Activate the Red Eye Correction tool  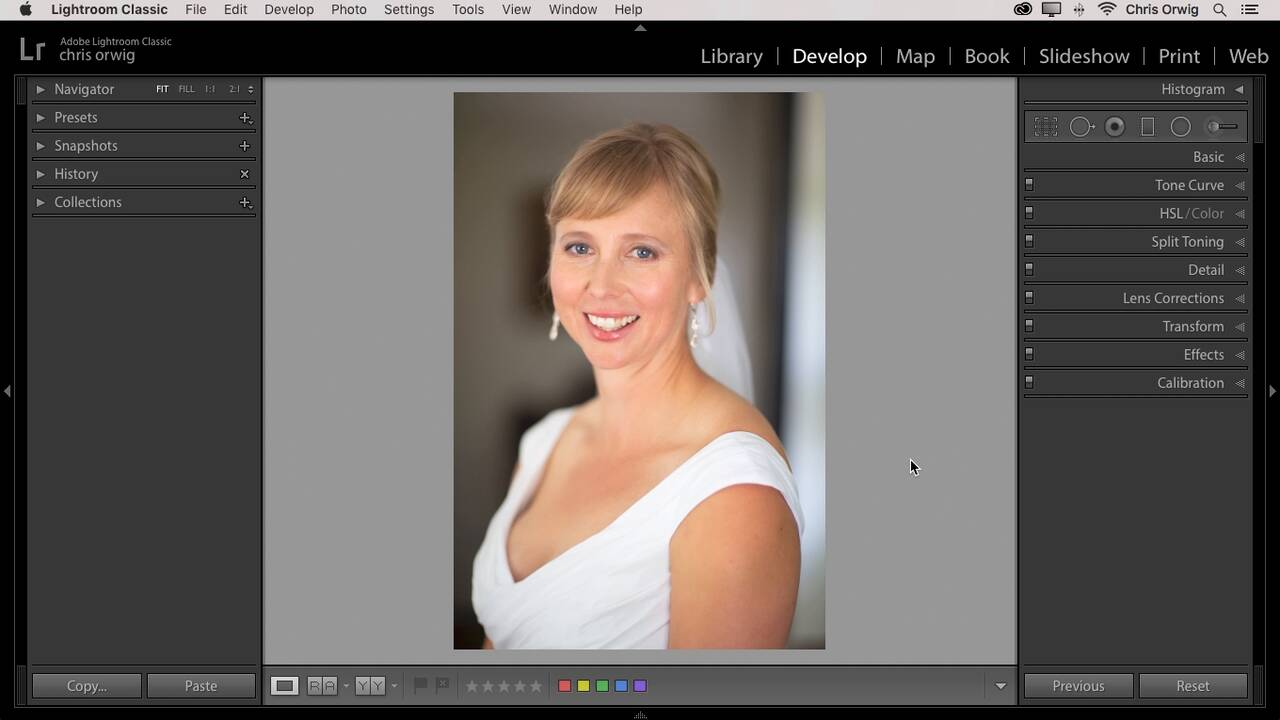click(x=1115, y=127)
